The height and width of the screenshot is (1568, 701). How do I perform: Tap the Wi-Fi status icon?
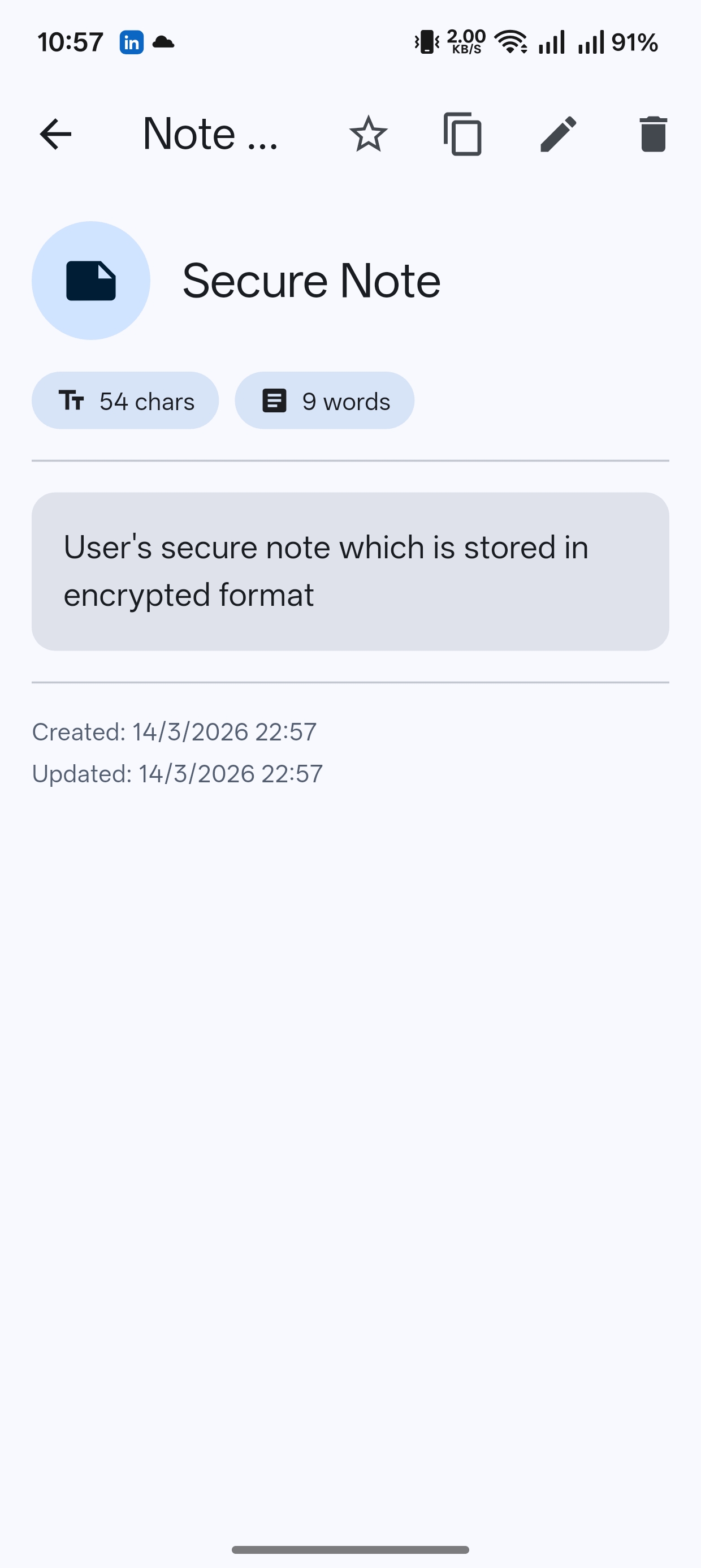click(x=510, y=42)
